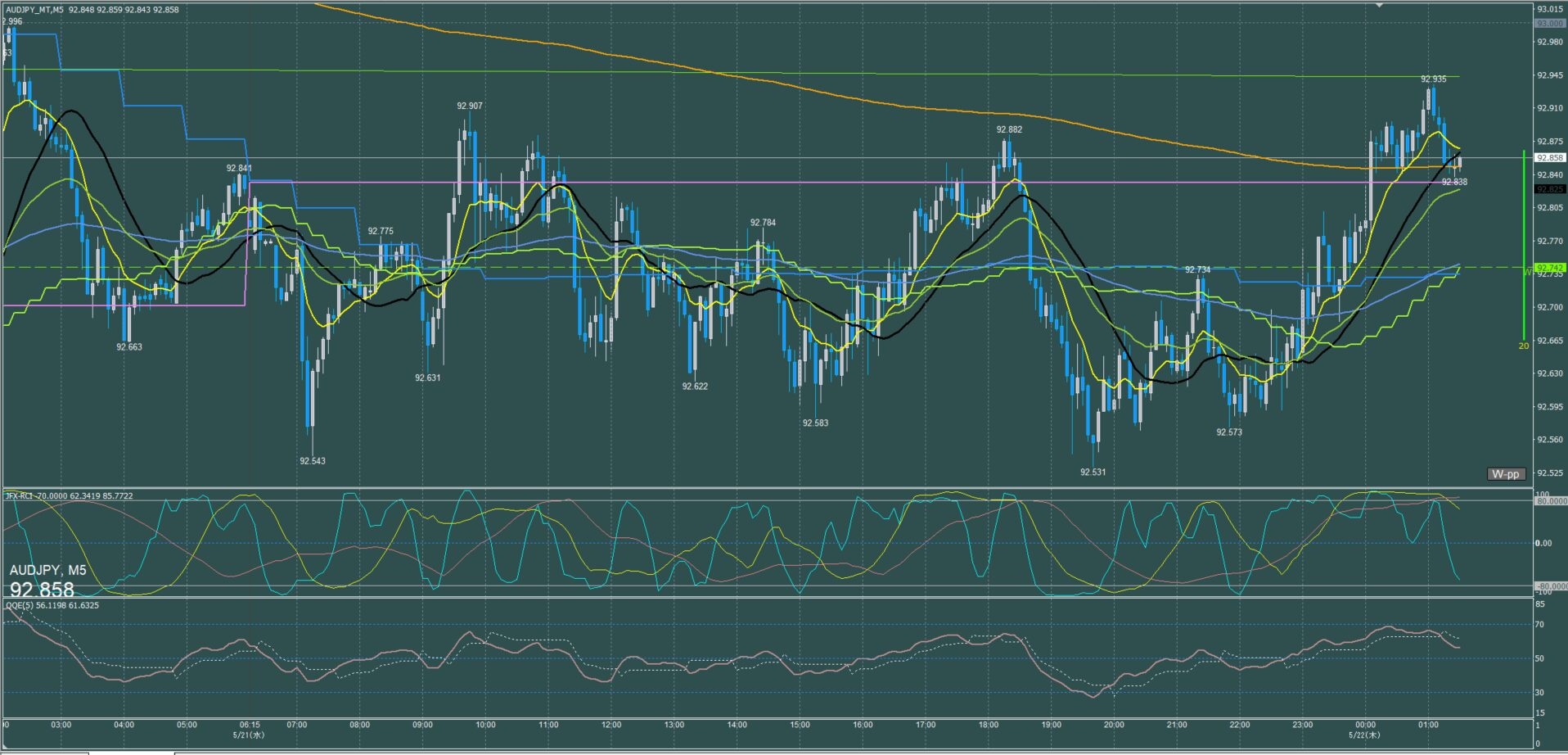This screenshot has width=1568, height=755.
Task: Click the 92.622 low label
Action: (x=695, y=387)
